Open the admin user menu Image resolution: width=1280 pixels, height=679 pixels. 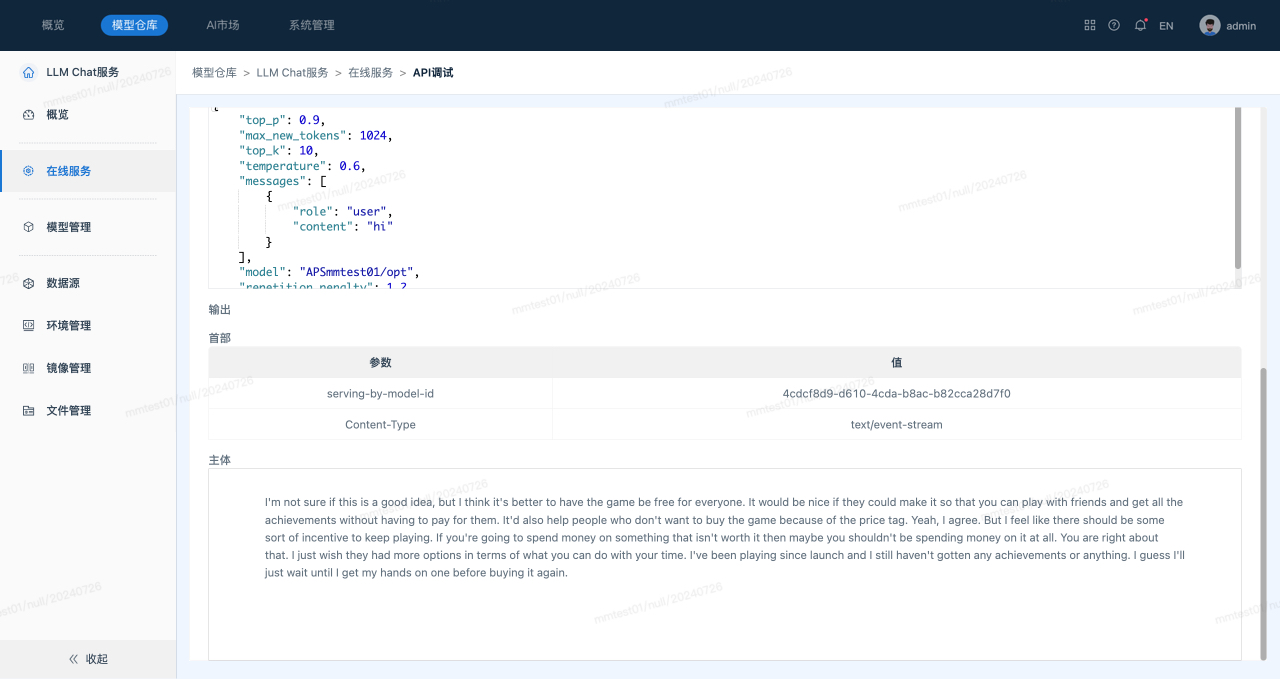tap(1228, 26)
